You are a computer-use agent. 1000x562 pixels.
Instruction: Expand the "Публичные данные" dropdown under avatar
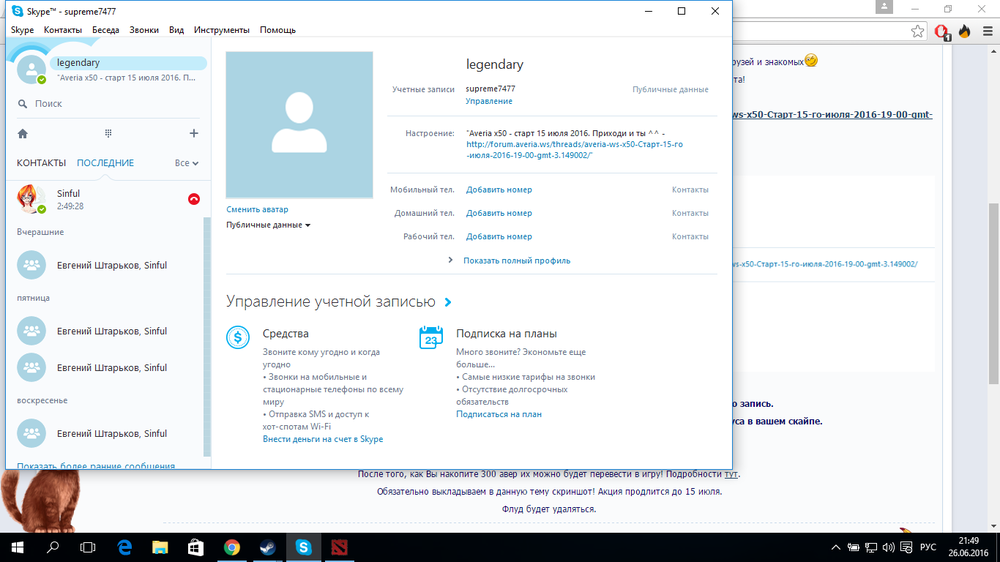[x=268, y=225]
